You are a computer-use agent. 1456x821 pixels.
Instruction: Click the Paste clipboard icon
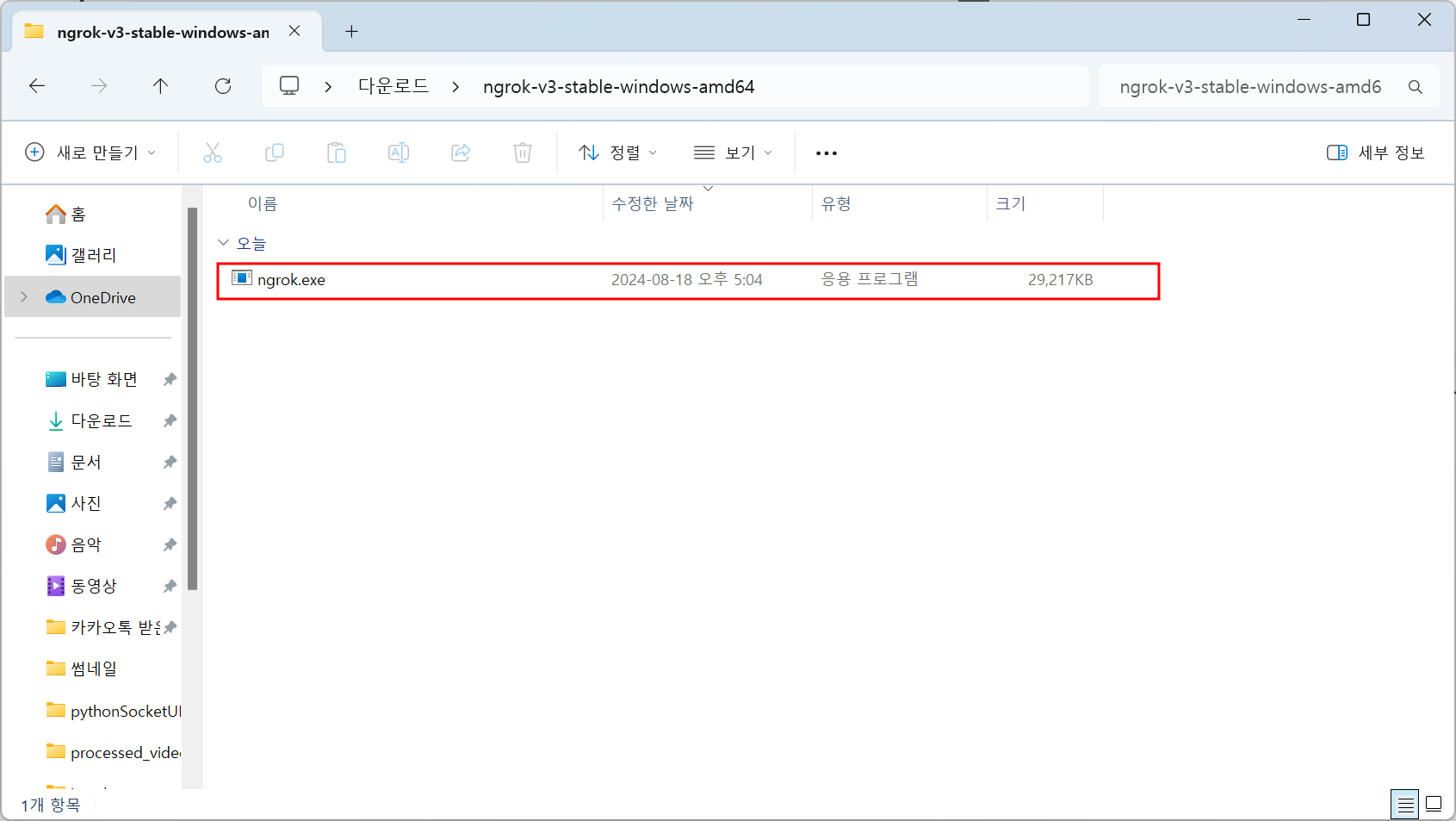pos(337,152)
